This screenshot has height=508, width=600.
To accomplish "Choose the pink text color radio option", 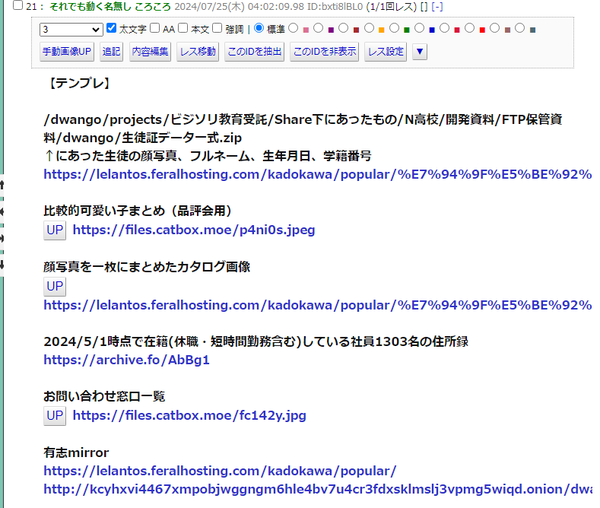I will point(293,28).
